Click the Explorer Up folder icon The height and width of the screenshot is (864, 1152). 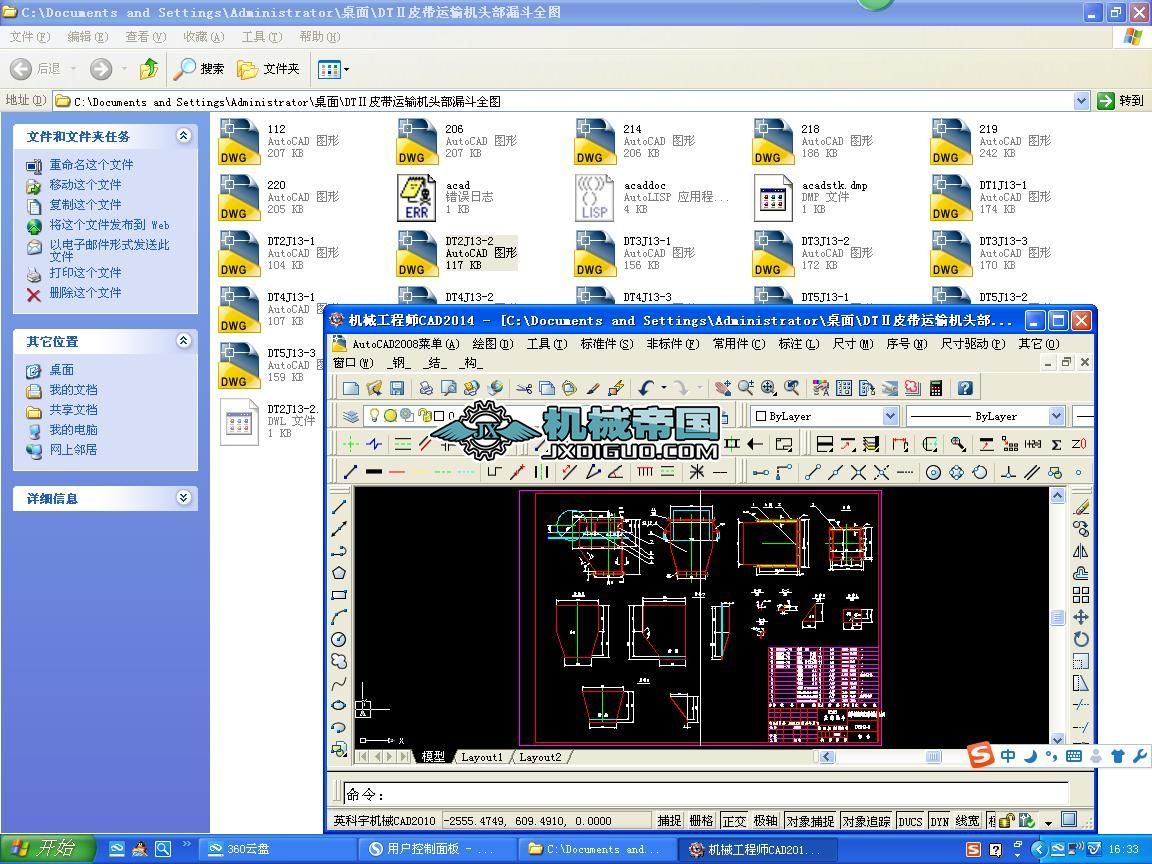point(149,69)
